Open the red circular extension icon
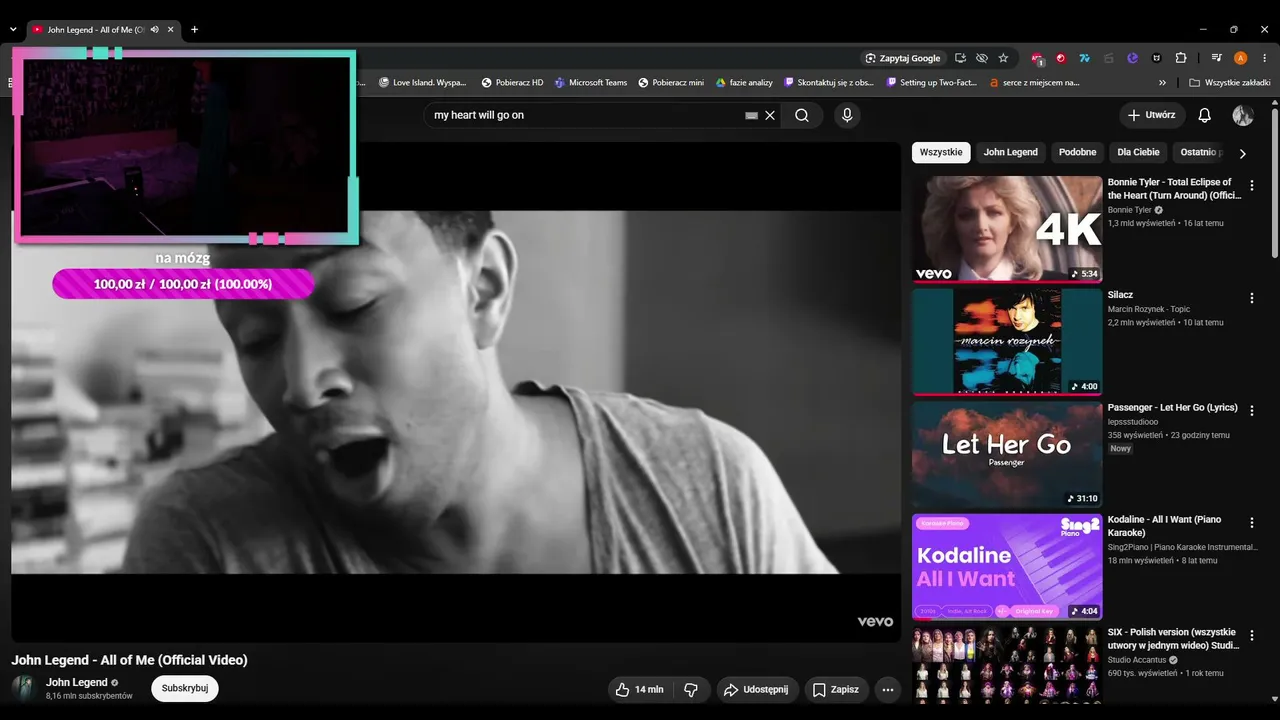1280x720 pixels. [1061, 58]
